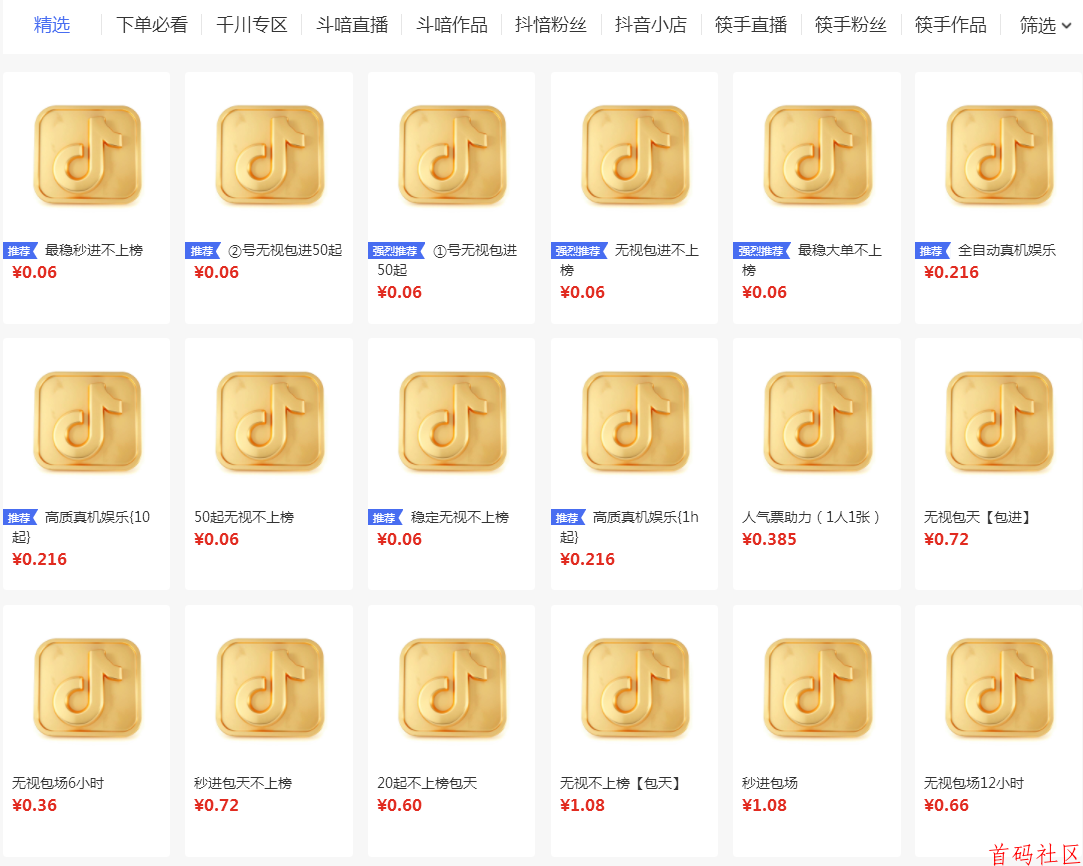Select the 下单必看 tab
Screen dimensions: 1083x866
pyautogui.click(x=151, y=25)
